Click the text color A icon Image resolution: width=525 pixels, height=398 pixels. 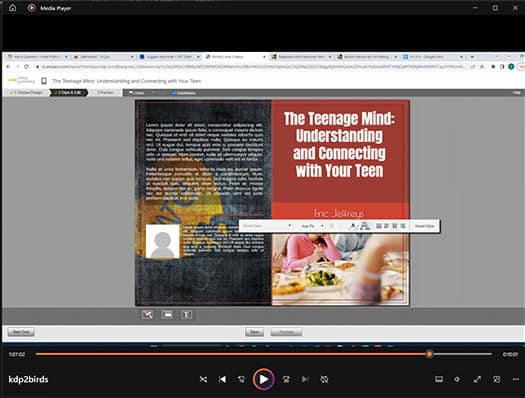[x=353, y=226]
